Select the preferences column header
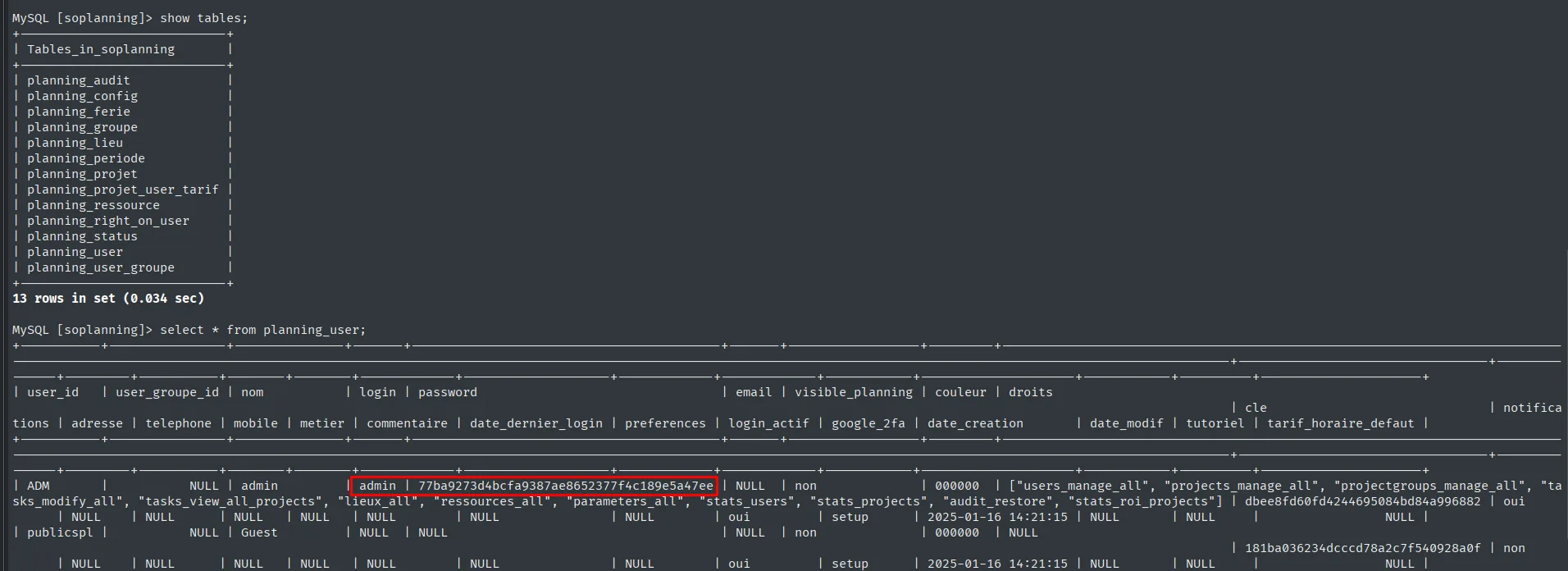The height and width of the screenshot is (571, 1568). [665, 423]
